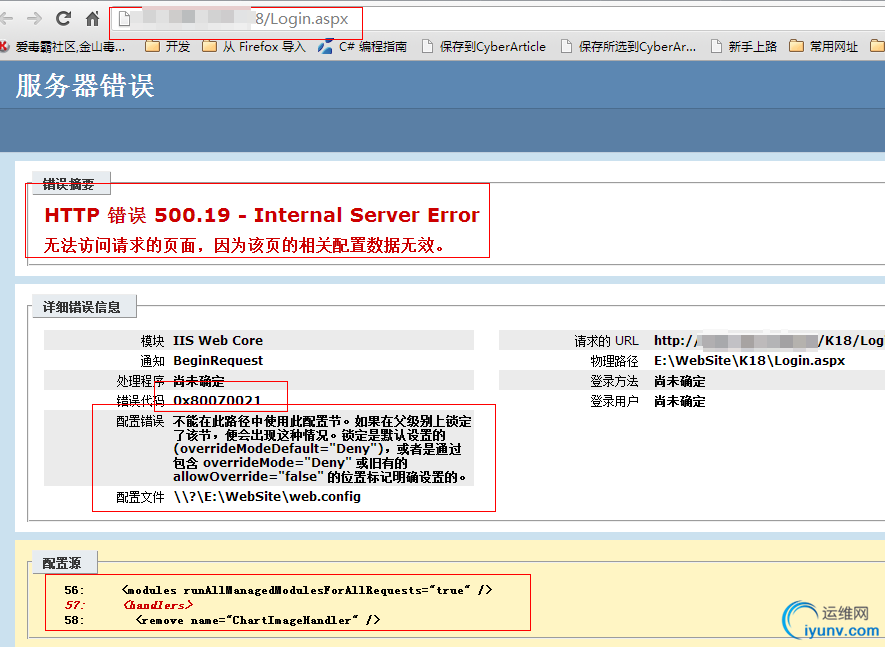885x647 pixels.
Task: Click the address bar showing Login.aspx
Action: pos(497,19)
